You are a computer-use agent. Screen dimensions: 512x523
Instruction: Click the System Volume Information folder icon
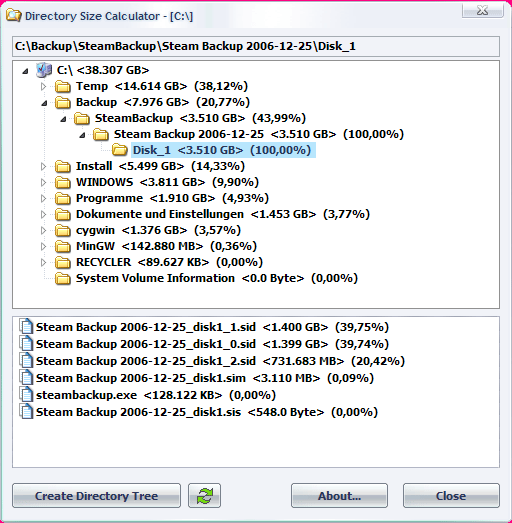(x=63, y=278)
